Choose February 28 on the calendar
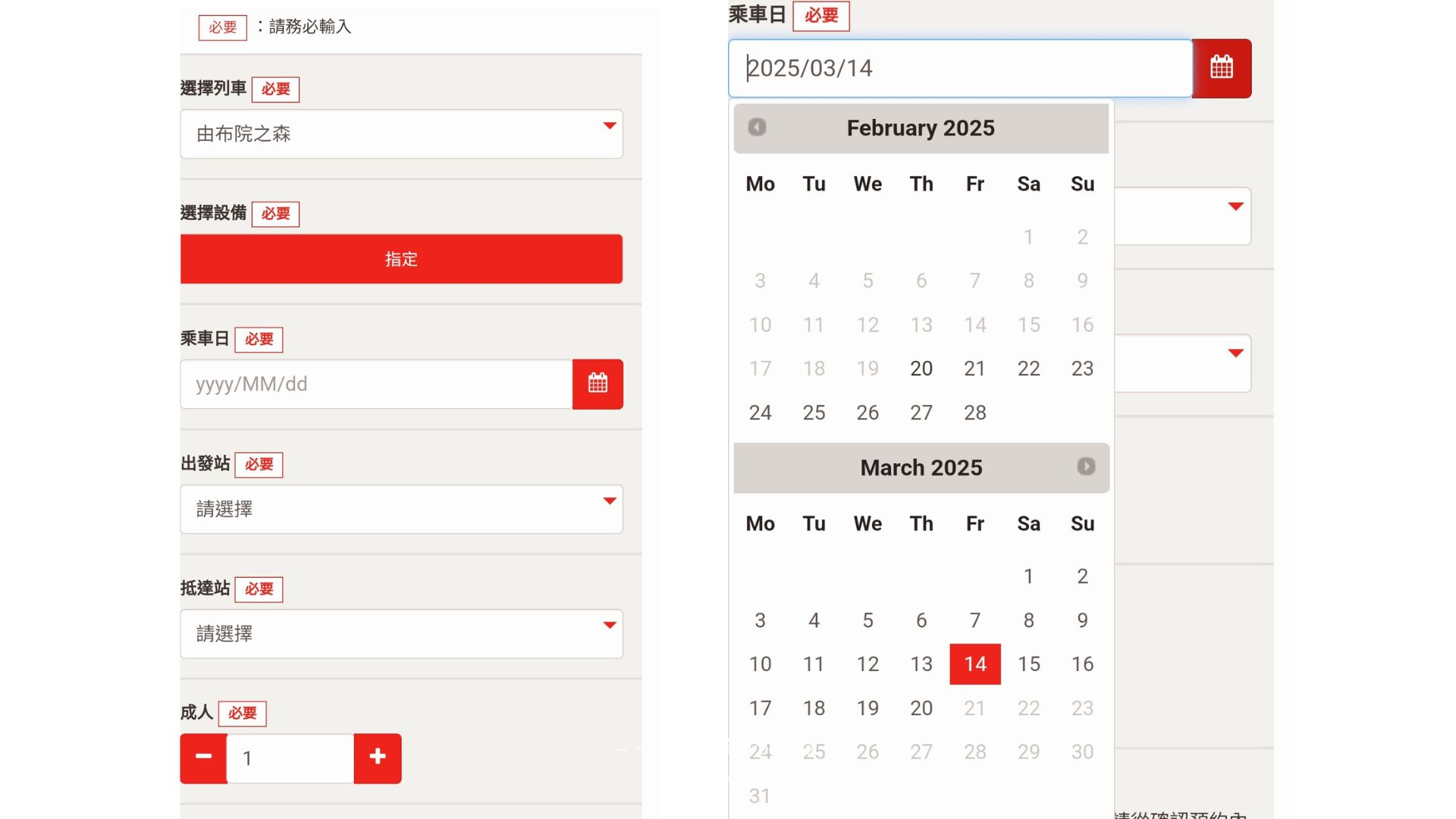Viewport: 1456px width, 819px height. coord(975,413)
